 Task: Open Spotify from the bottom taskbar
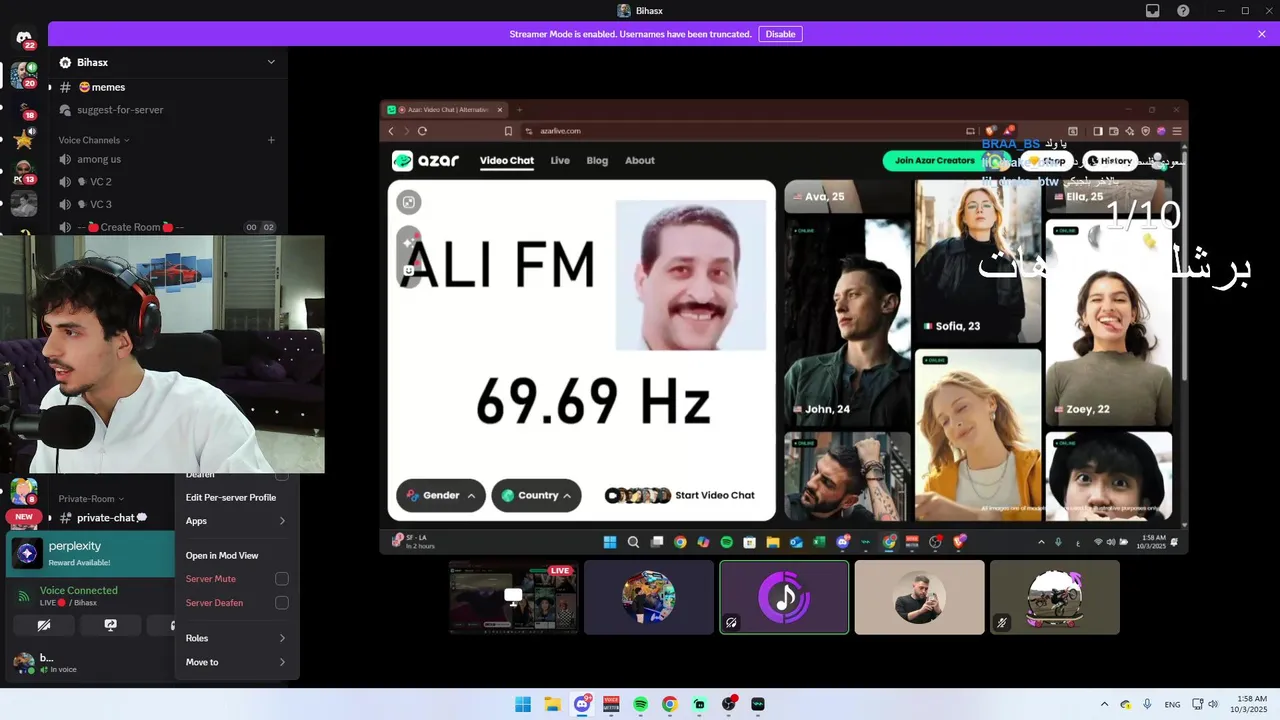click(x=641, y=704)
